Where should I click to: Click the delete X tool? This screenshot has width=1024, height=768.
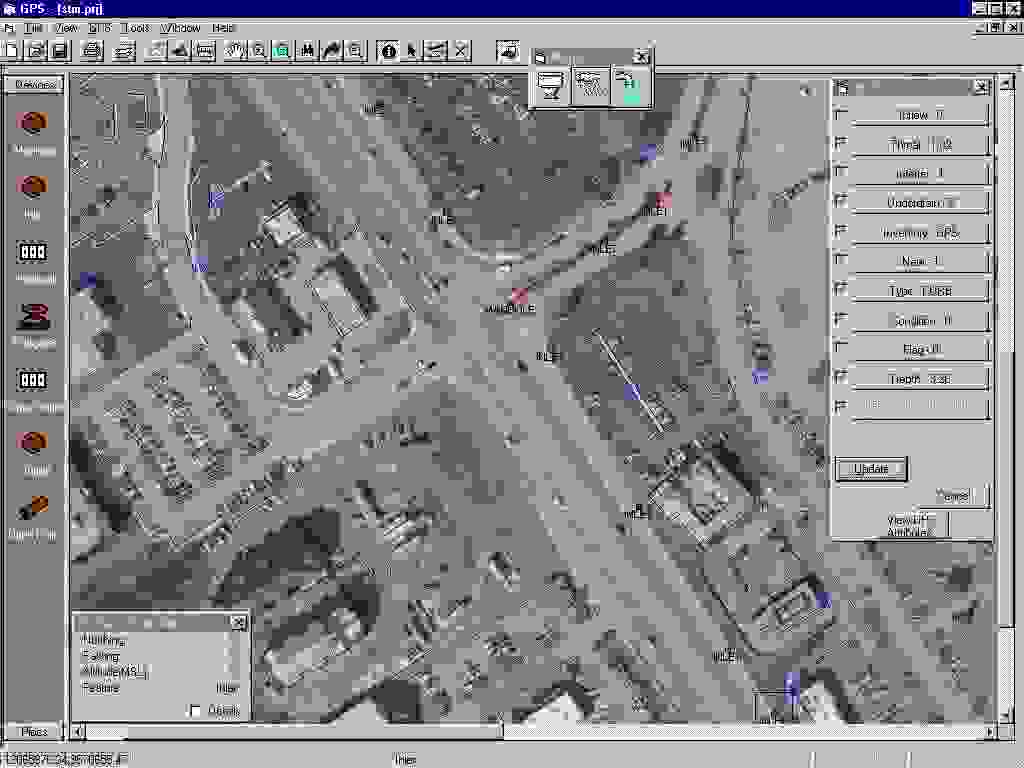tap(460, 51)
